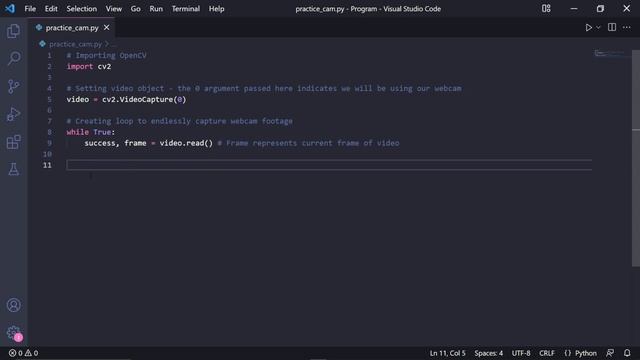640x360 pixels.
Task: Open the Accounts menu icon
Action: (13, 305)
